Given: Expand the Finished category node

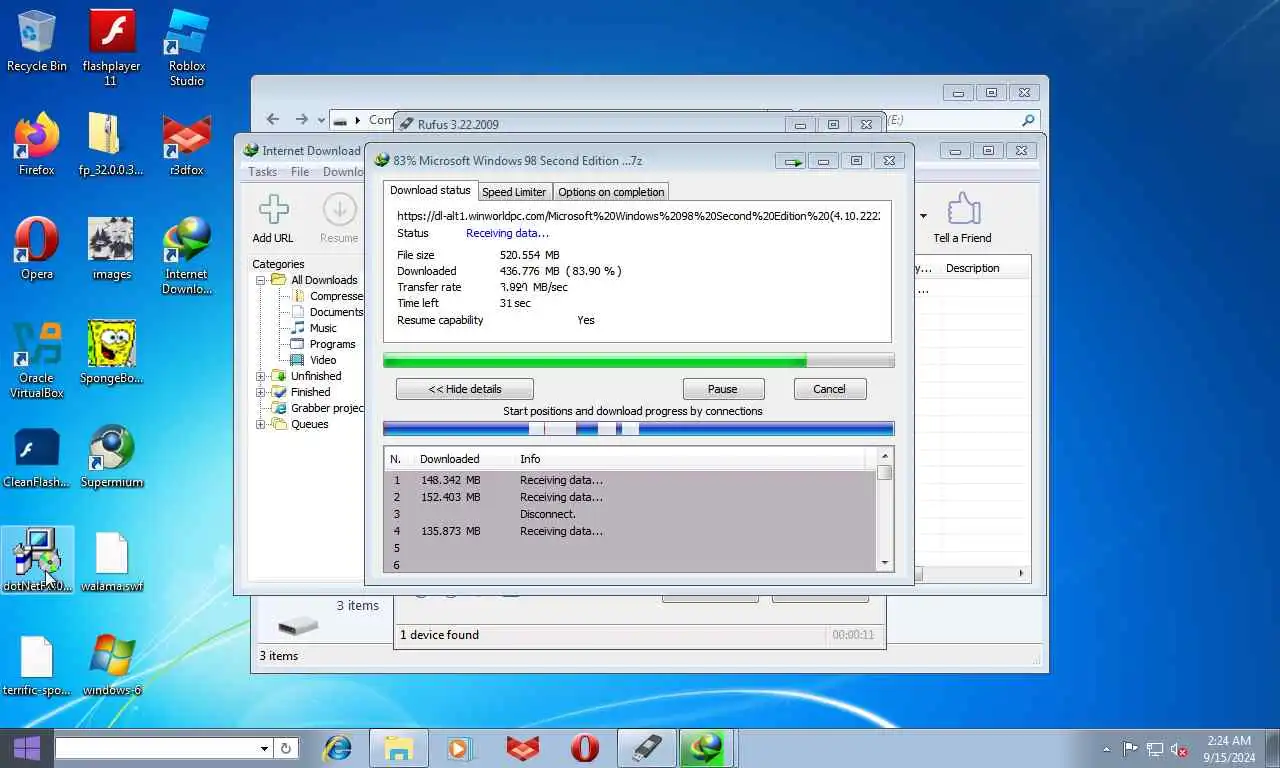Looking at the screenshot, I should (261, 392).
